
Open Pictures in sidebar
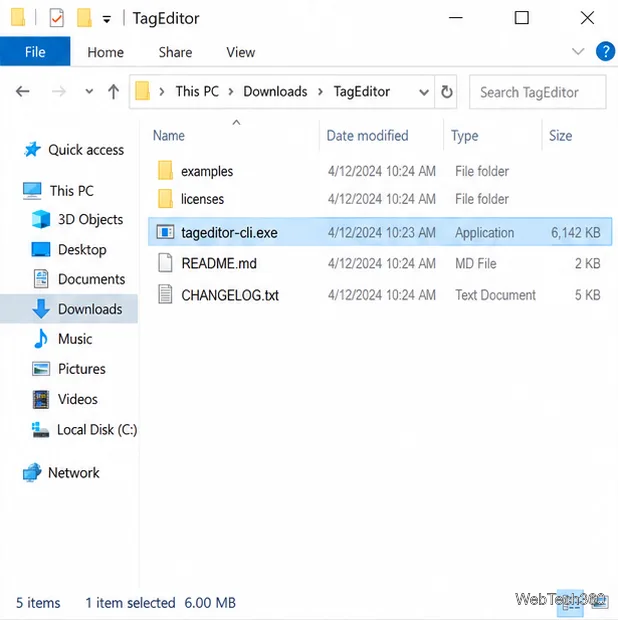[82, 369]
